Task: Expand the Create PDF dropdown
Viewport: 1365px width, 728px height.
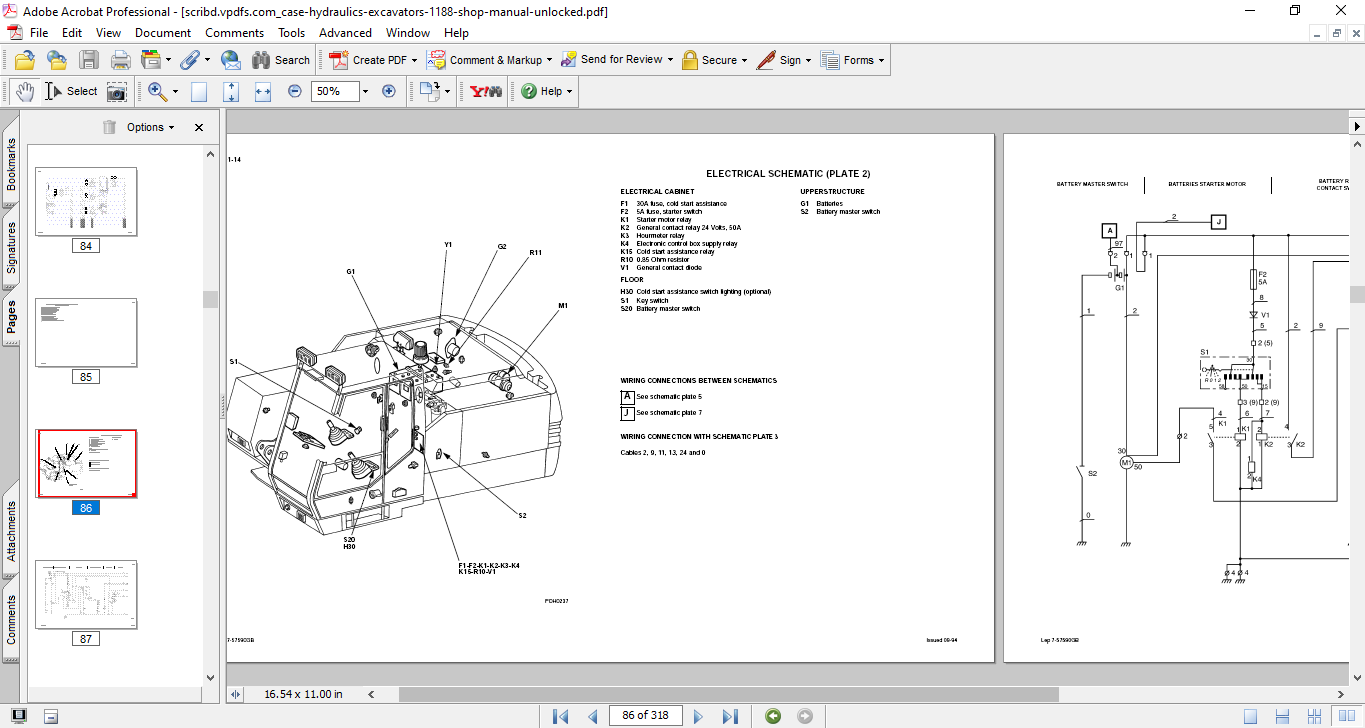Action: click(x=414, y=60)
